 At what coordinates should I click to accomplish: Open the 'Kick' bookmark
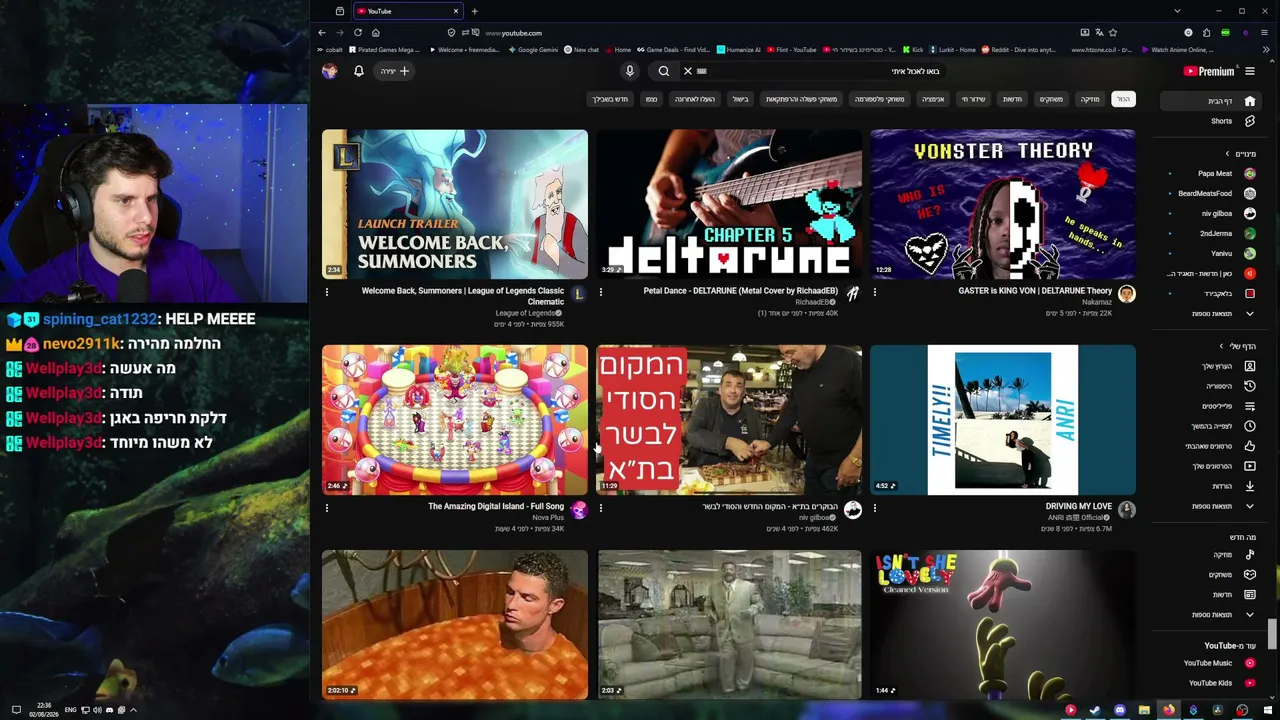(x=913, y=50)
